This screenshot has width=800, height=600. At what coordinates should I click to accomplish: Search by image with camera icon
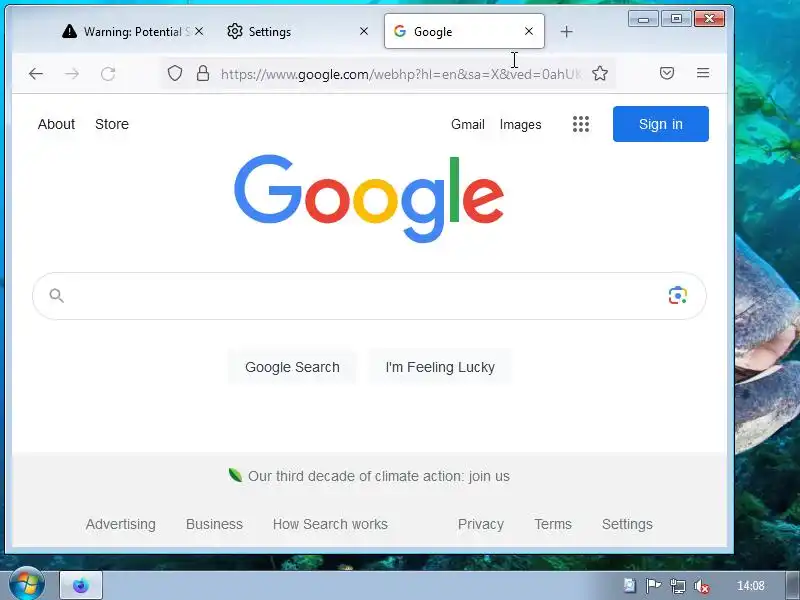pos(678,295)
